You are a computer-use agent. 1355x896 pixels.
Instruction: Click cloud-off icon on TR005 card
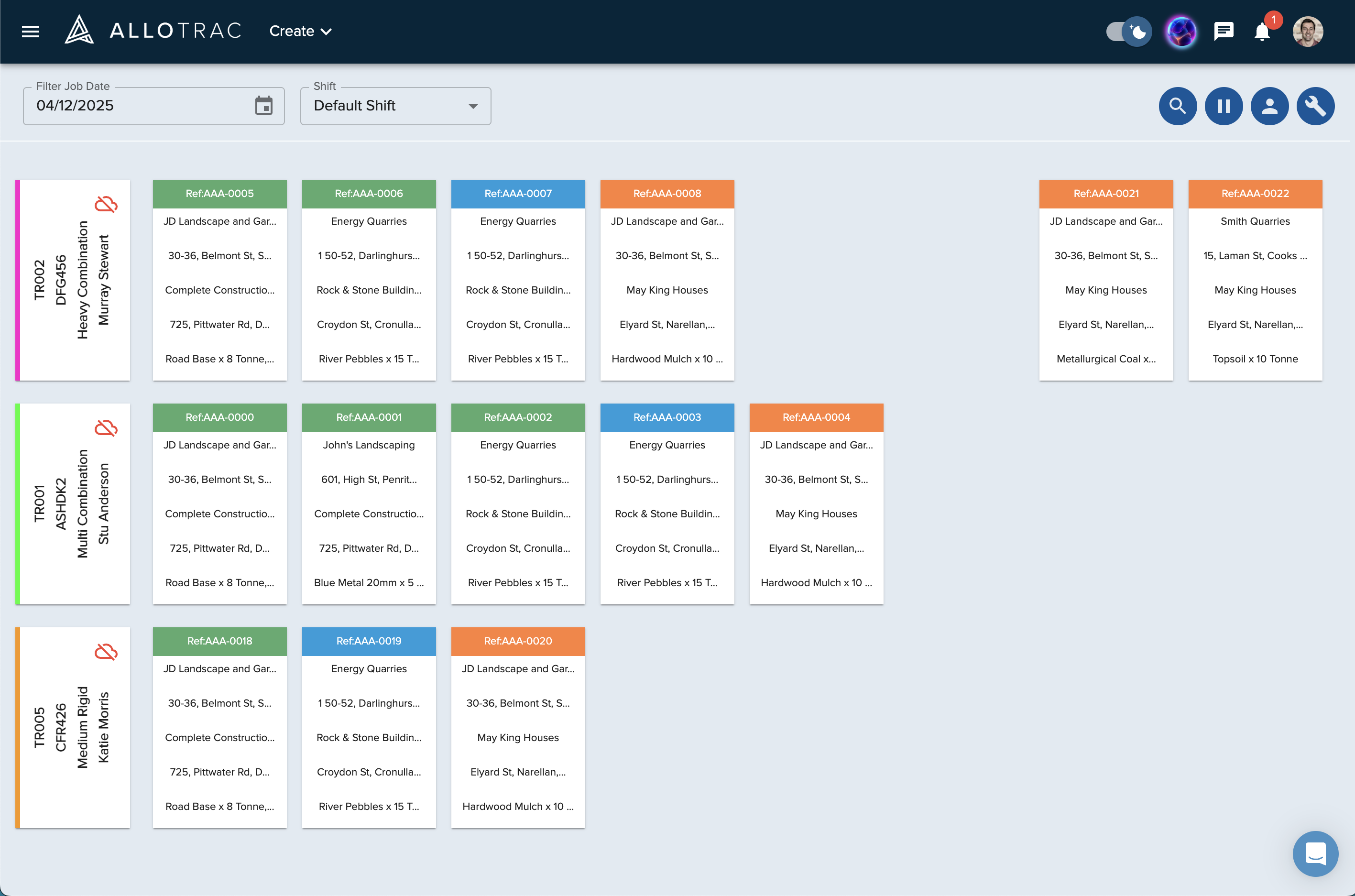tap(106, 651)
